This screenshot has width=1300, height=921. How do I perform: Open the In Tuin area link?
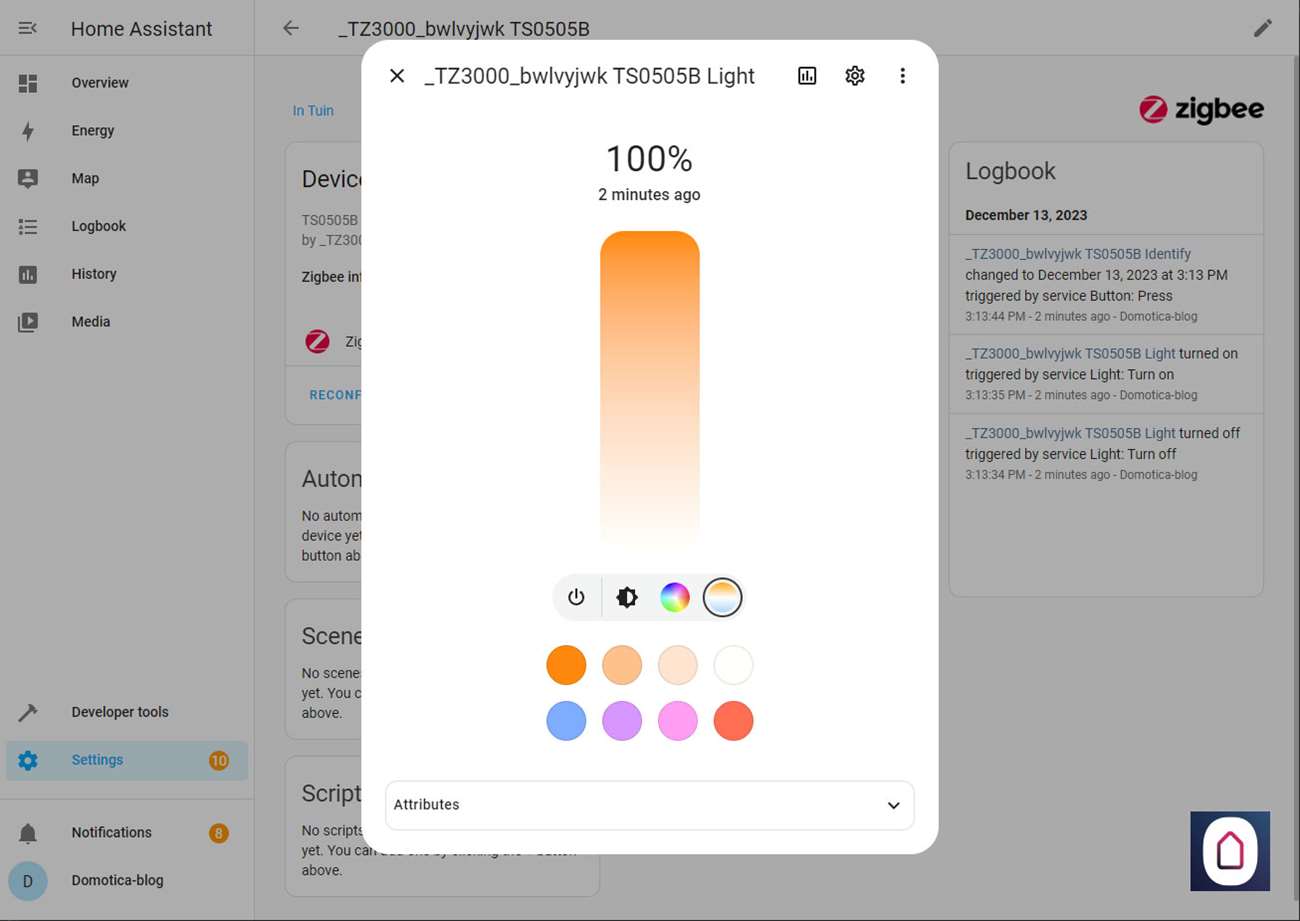[x=313, y=111]
